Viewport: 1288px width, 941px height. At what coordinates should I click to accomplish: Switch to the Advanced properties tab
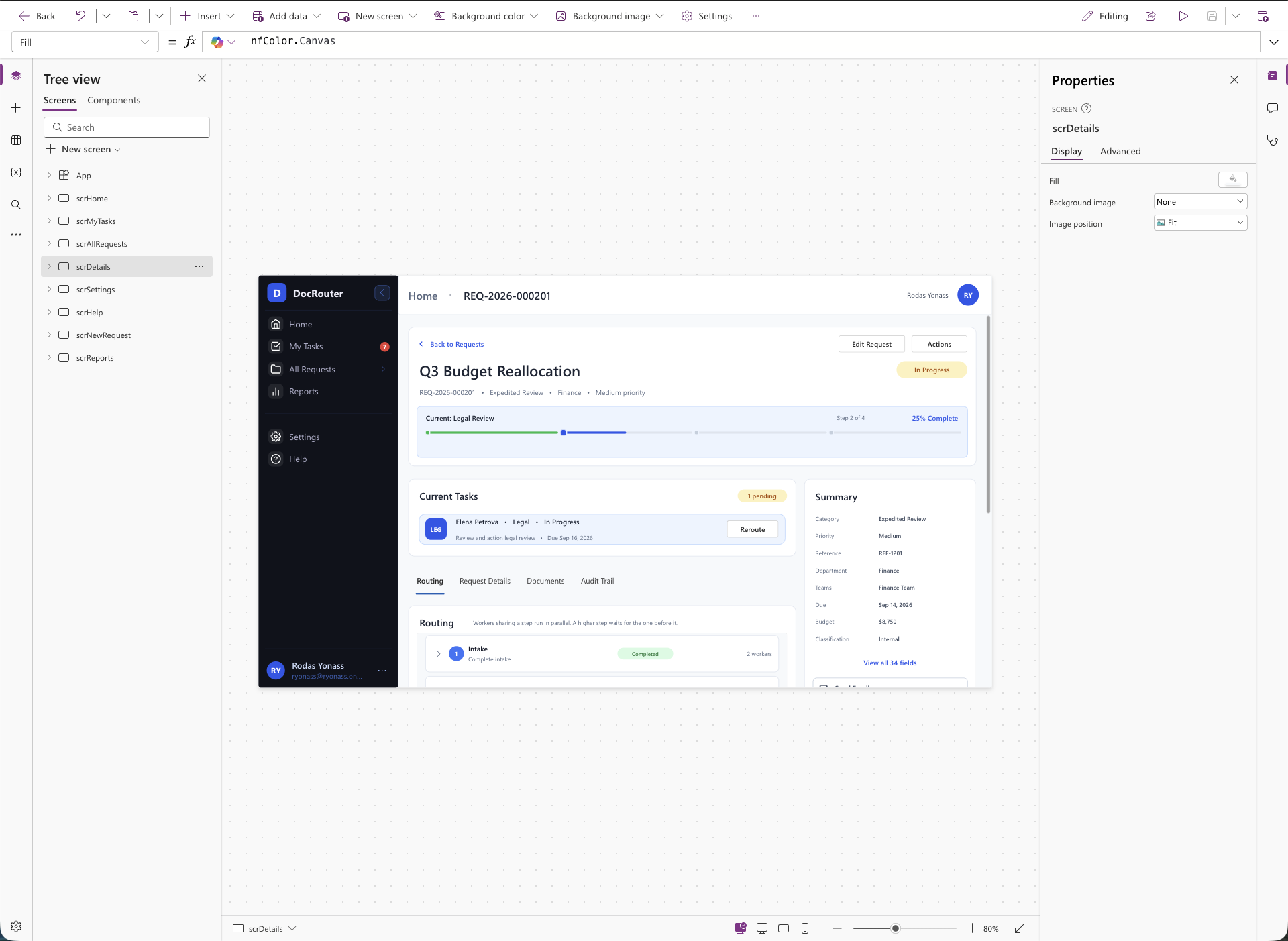point(1120,151)
